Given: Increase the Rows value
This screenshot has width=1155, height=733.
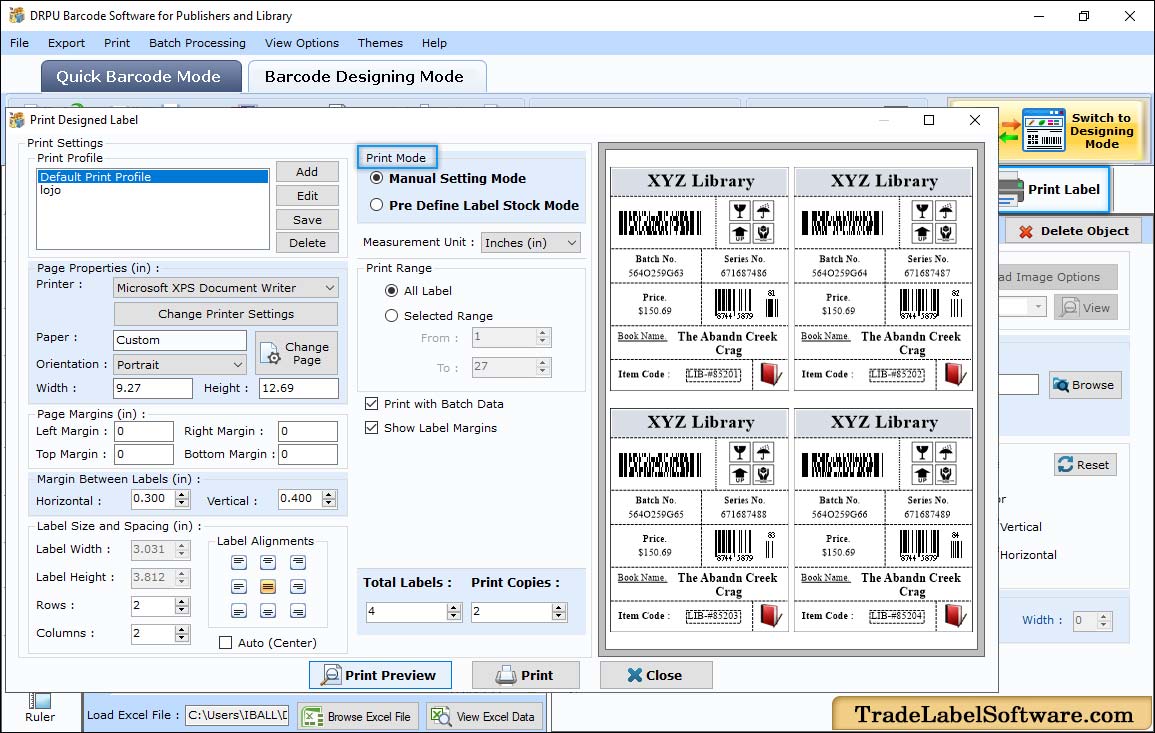Looking at the screenshot, I should pyautogui.click(x=181, y=602).
